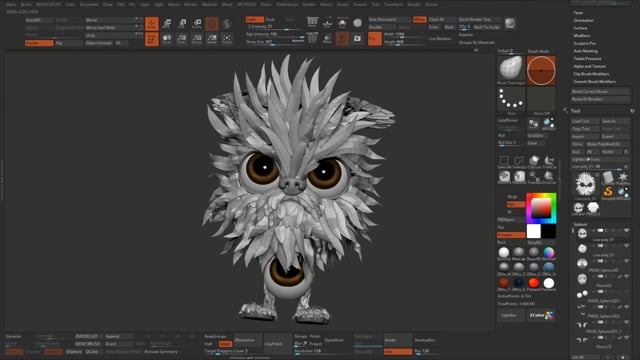Open the Zplugin menu
Image resolution: width=640 pixels, height=360 pixels.
pyautogui.click(x=413, y=4)
